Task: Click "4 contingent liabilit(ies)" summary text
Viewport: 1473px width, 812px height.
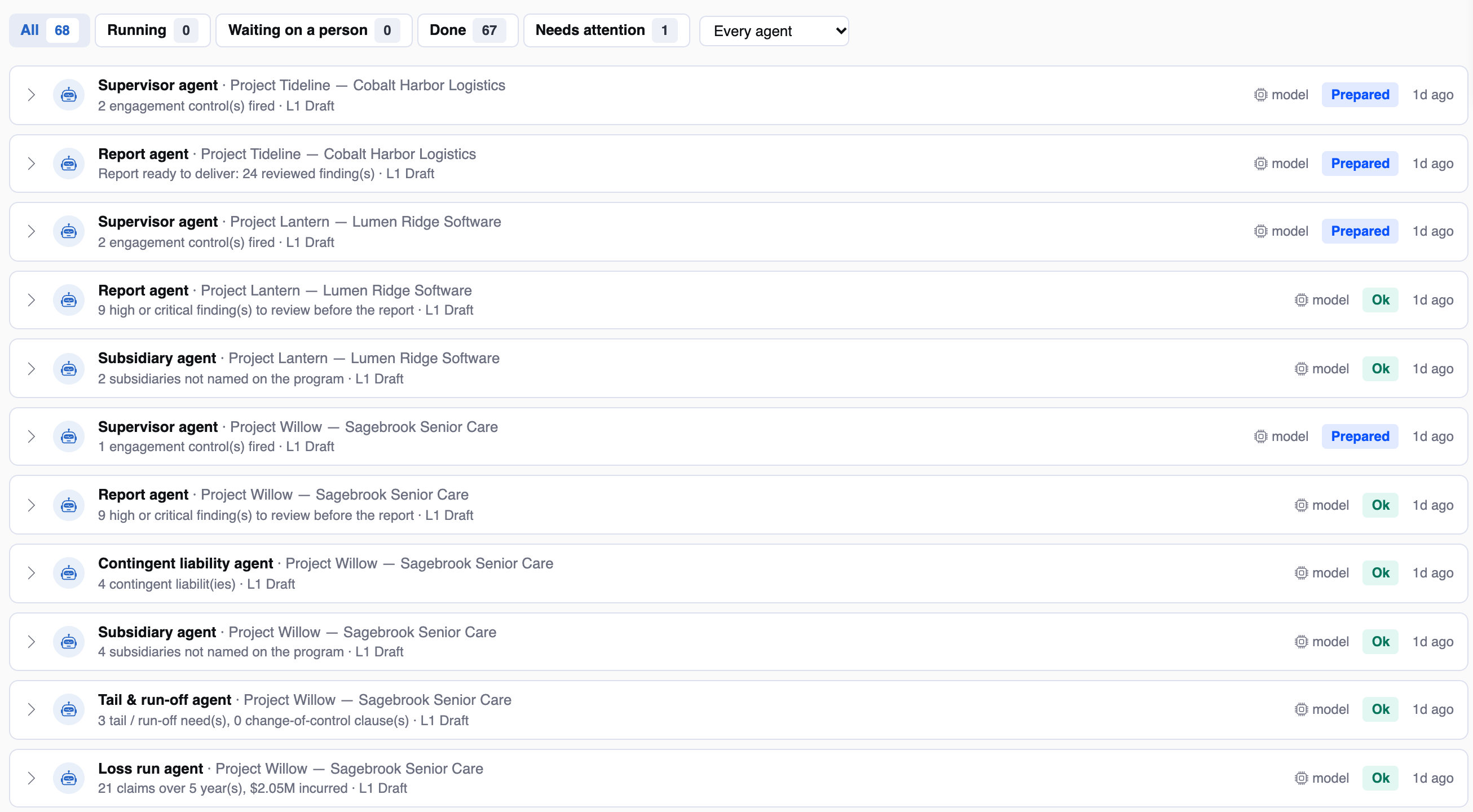Action: point(166,584)
